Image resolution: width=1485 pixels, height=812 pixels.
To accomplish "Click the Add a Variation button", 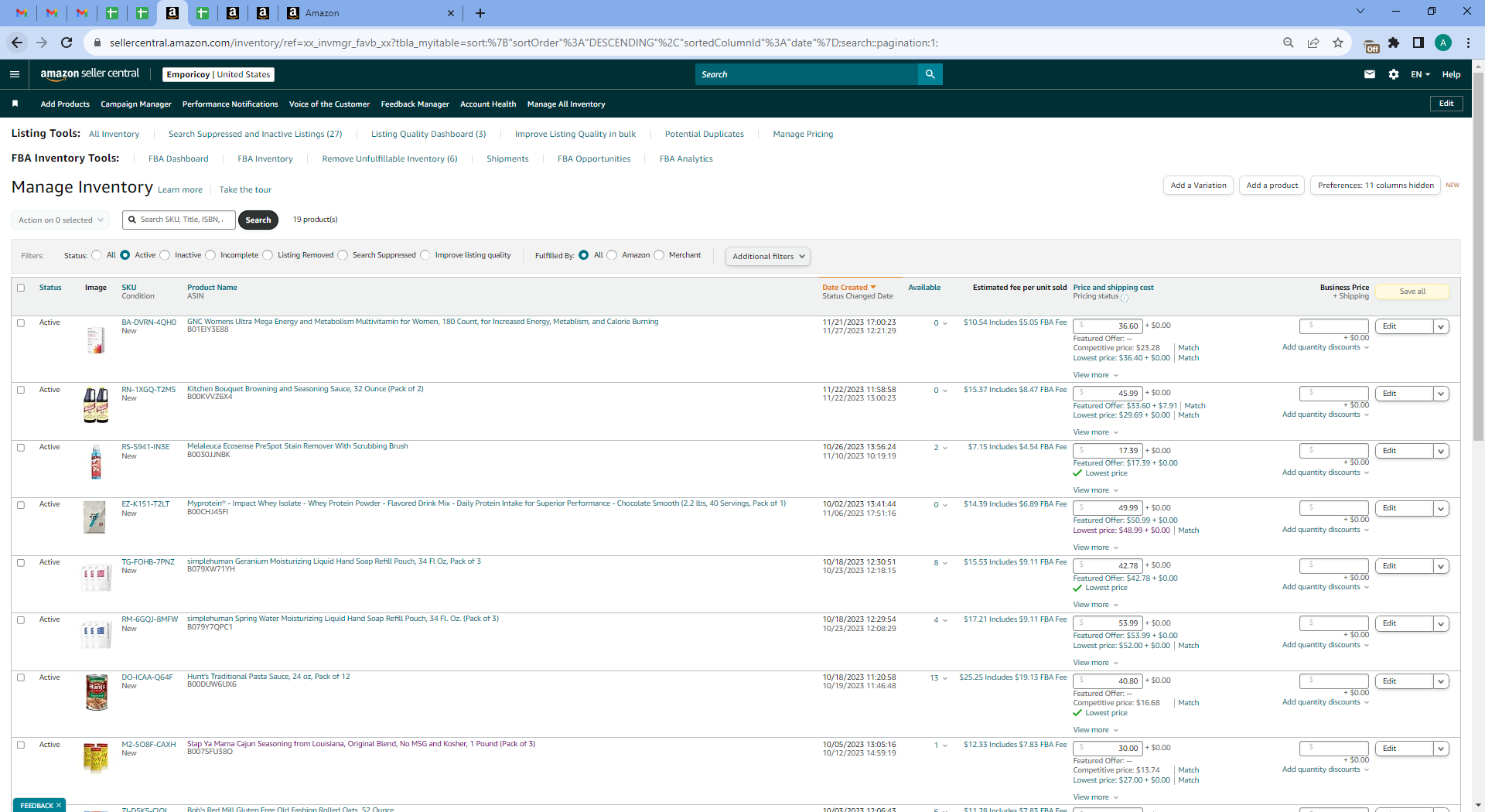I will coord(1198,186).
